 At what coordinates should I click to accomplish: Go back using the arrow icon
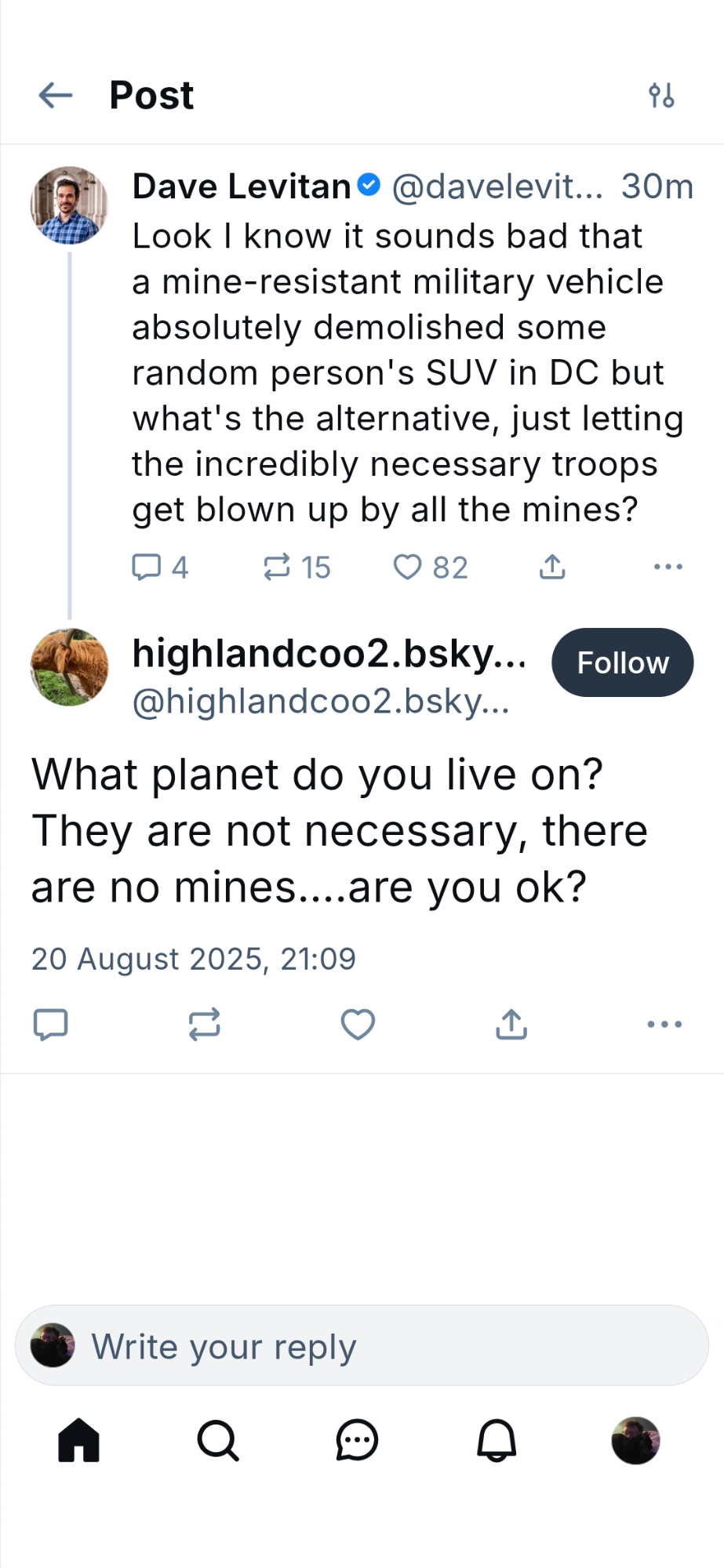(x=55, y=96)
